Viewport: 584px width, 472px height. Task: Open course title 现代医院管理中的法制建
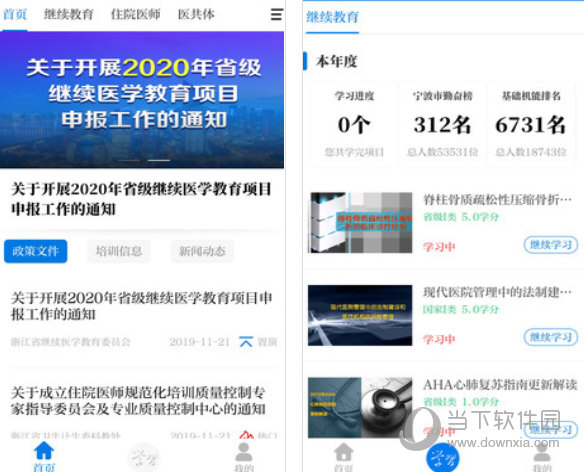click(x=497, y=292)
